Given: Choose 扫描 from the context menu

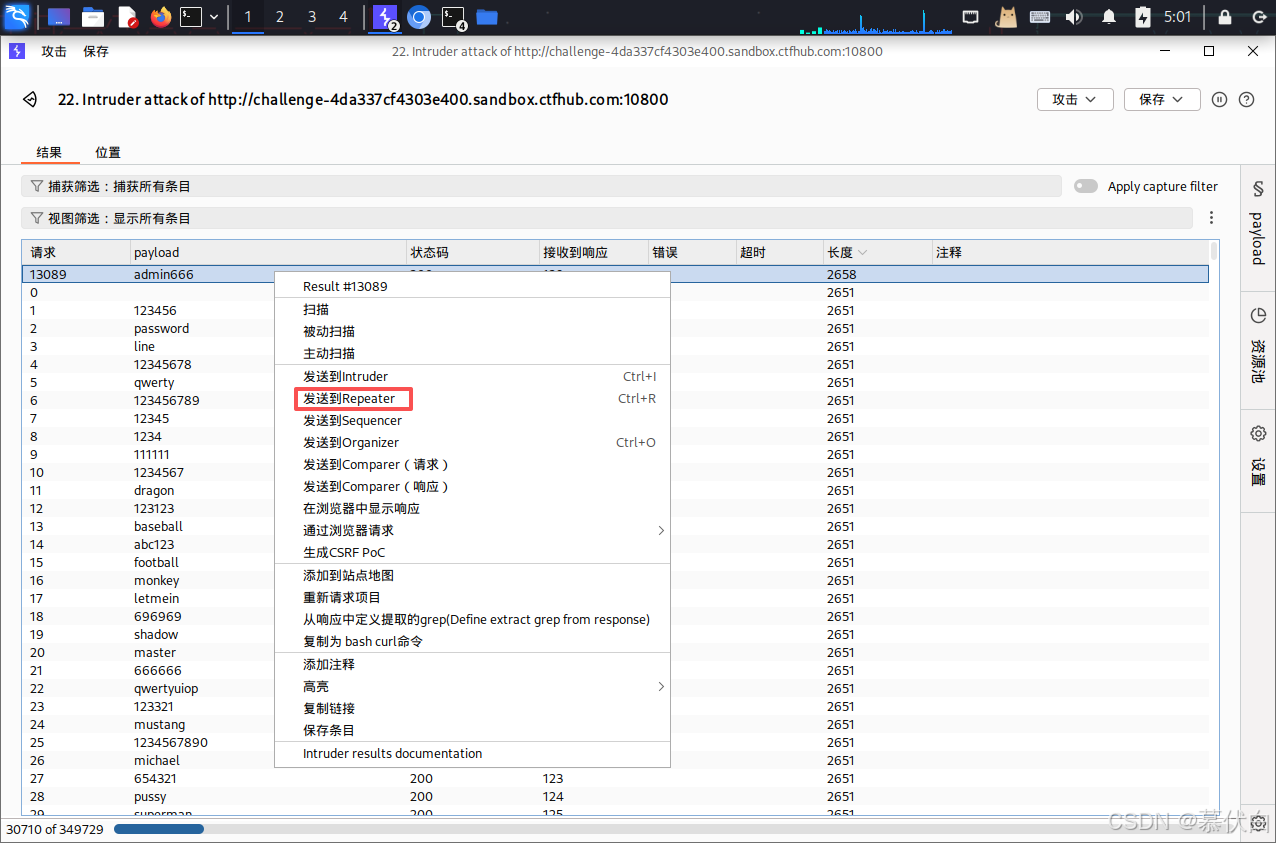Looking at the screenshot, I should coord(472,309).
